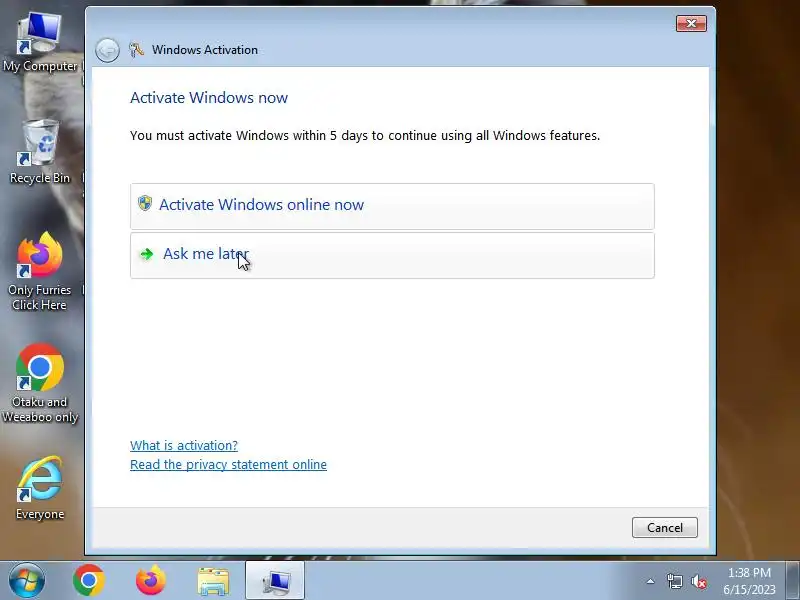
Task: Click the Show desktop strip at taskbar end
Action: (x=793, y=581)
